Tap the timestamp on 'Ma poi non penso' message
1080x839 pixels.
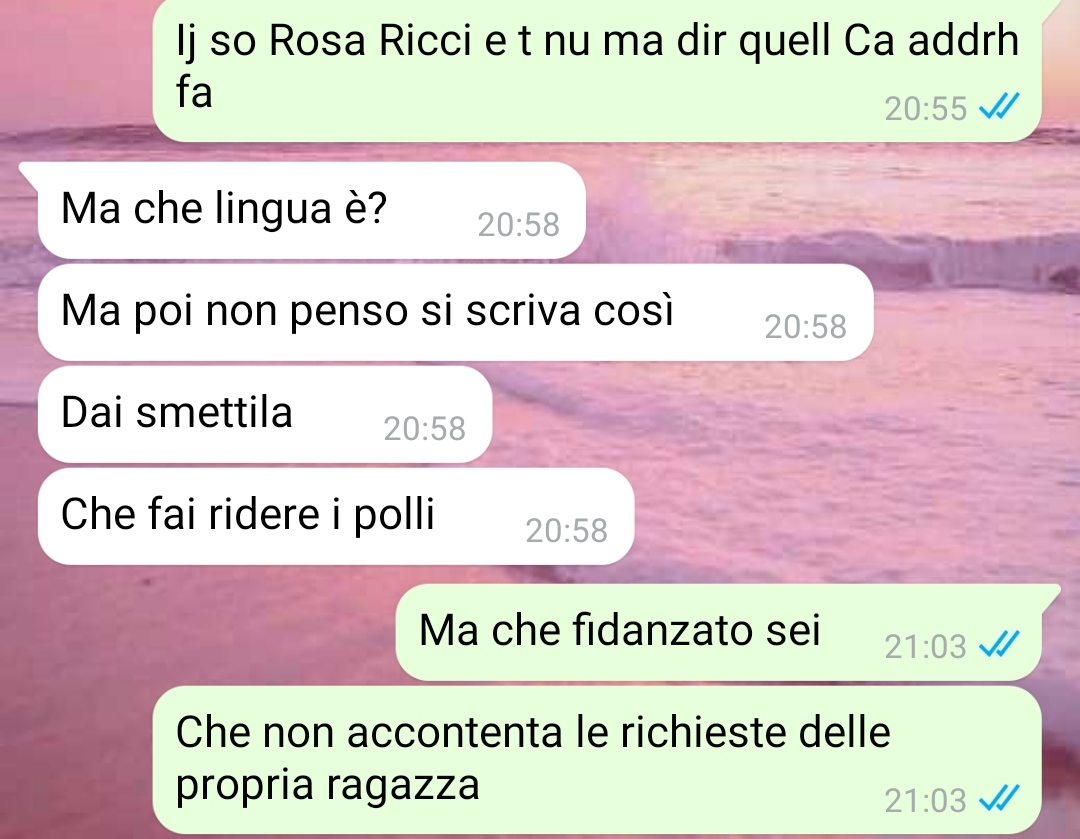tap(806, 327)
